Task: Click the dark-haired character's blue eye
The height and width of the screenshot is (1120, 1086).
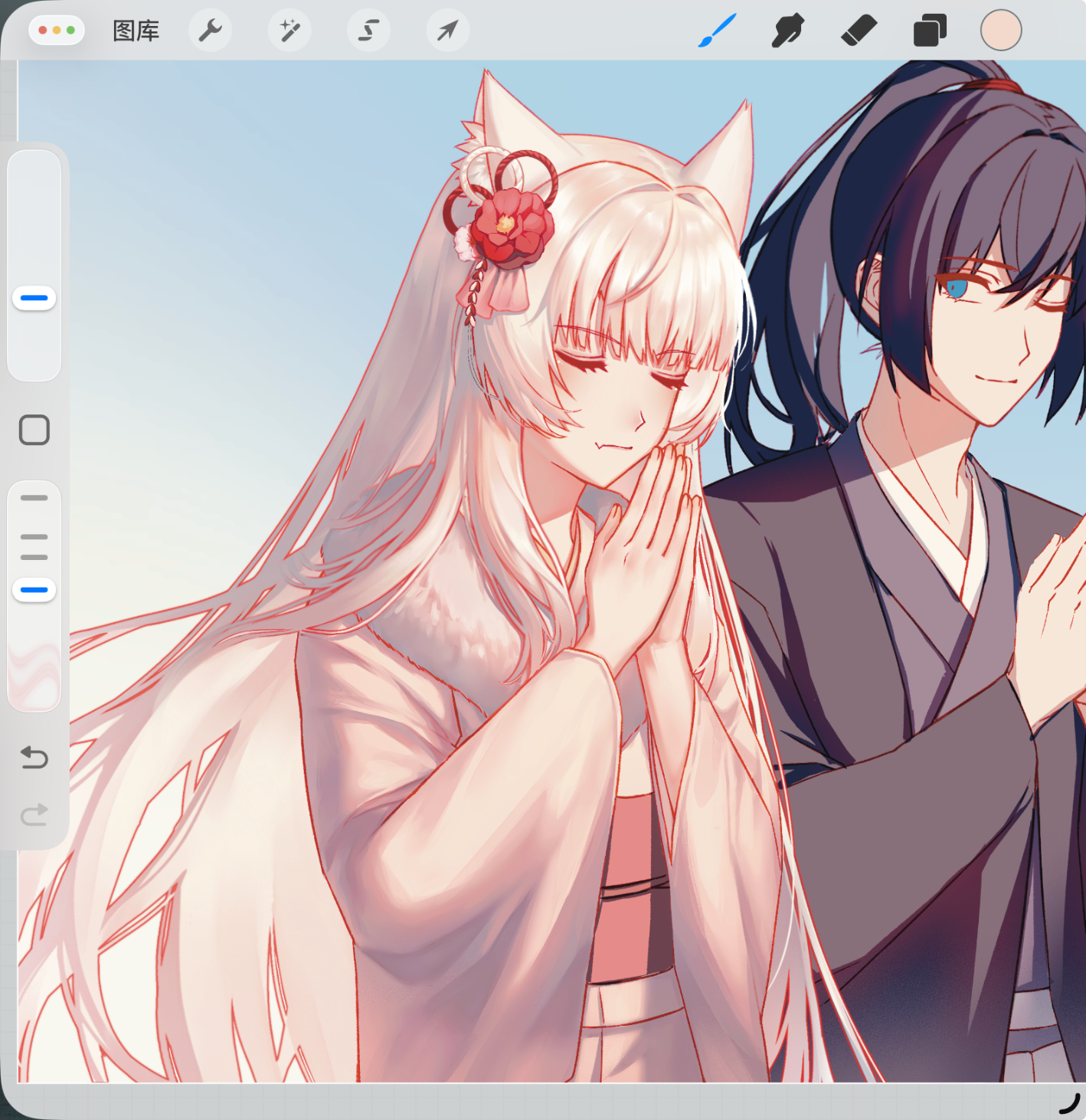Action: (956, 289)
